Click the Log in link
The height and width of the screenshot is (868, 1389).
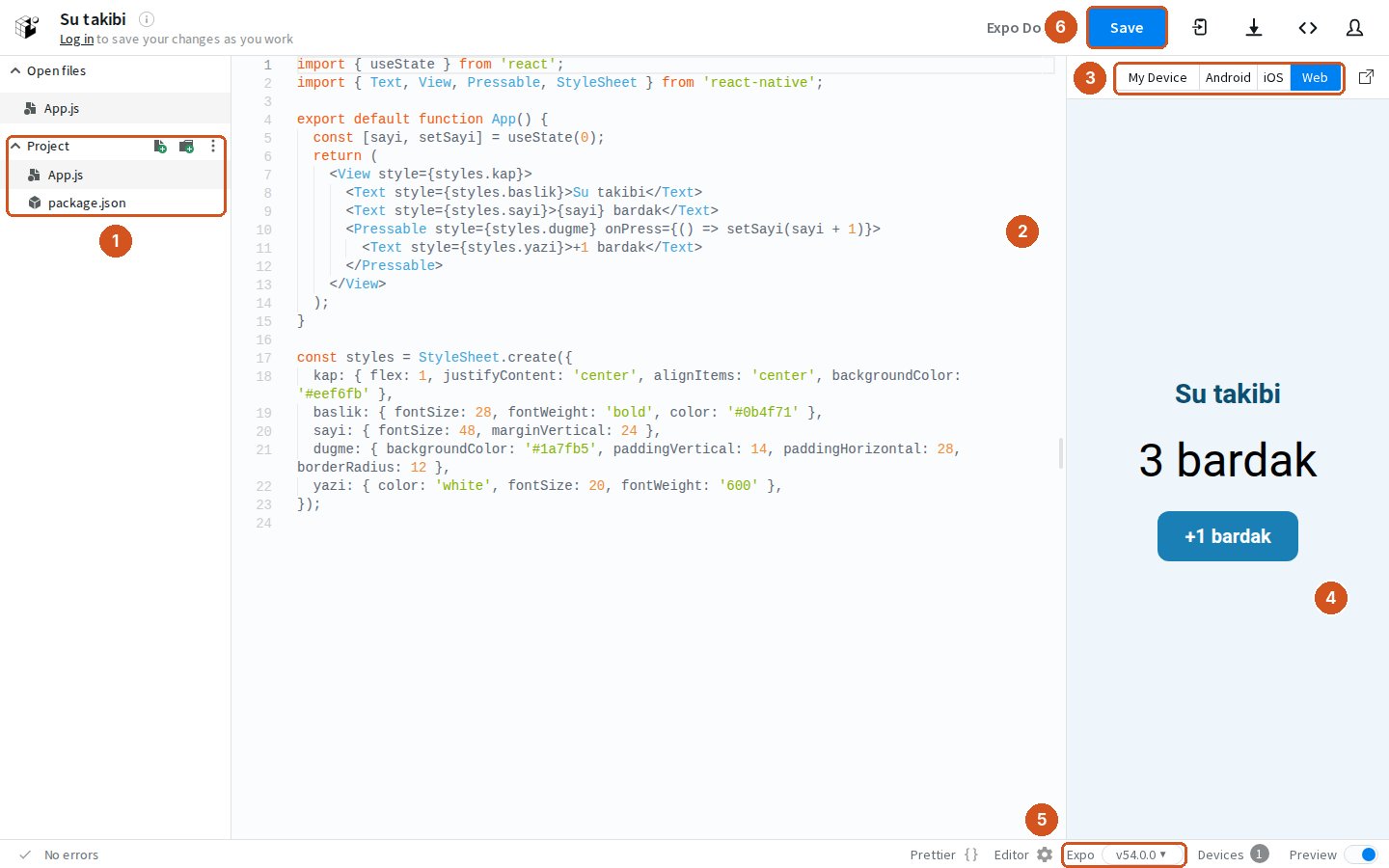(76, 40)
